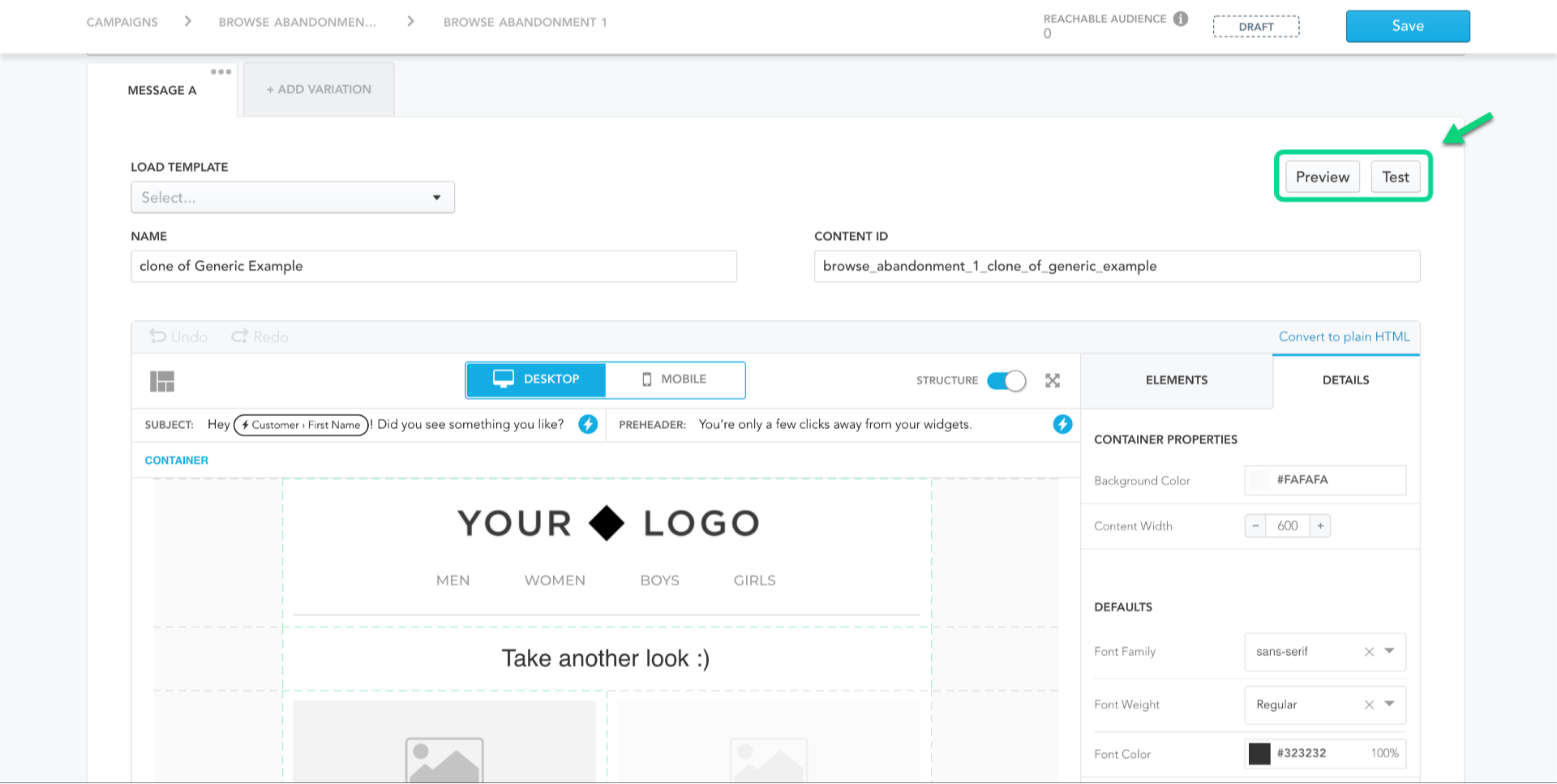The image size is (1557, 784).
Task: Click the Redo arrow icon
Action: [240, 336]
